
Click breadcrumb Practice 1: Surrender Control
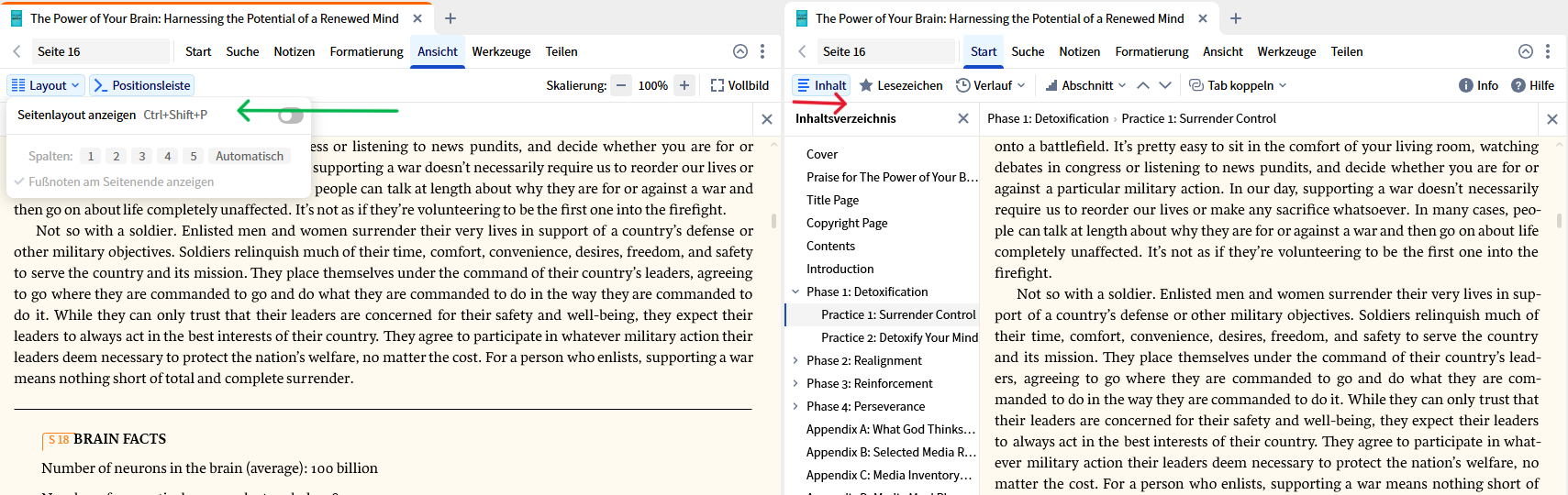click(x=1199, y=118)
